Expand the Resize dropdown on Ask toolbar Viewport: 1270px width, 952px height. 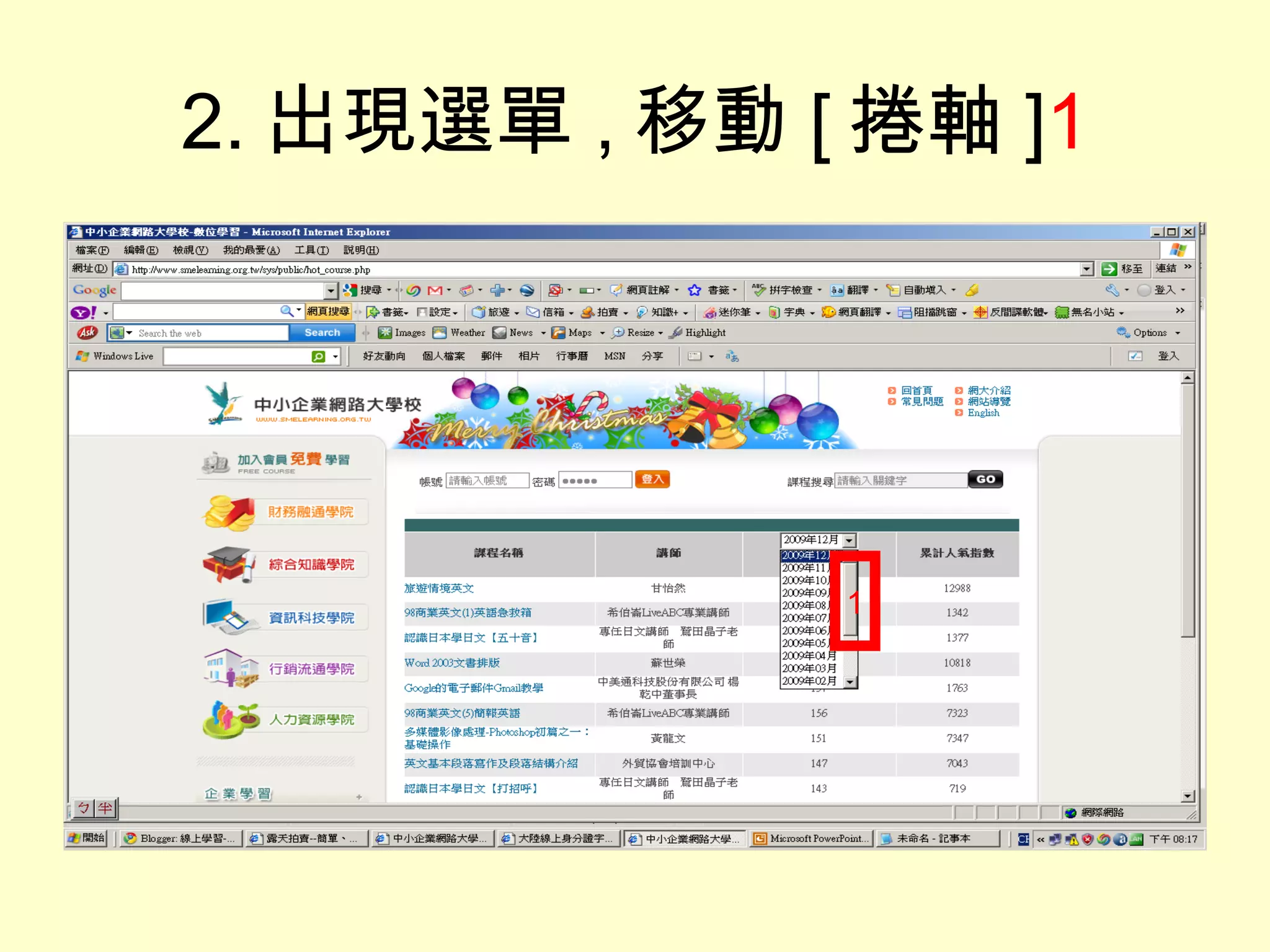(660, 333)
